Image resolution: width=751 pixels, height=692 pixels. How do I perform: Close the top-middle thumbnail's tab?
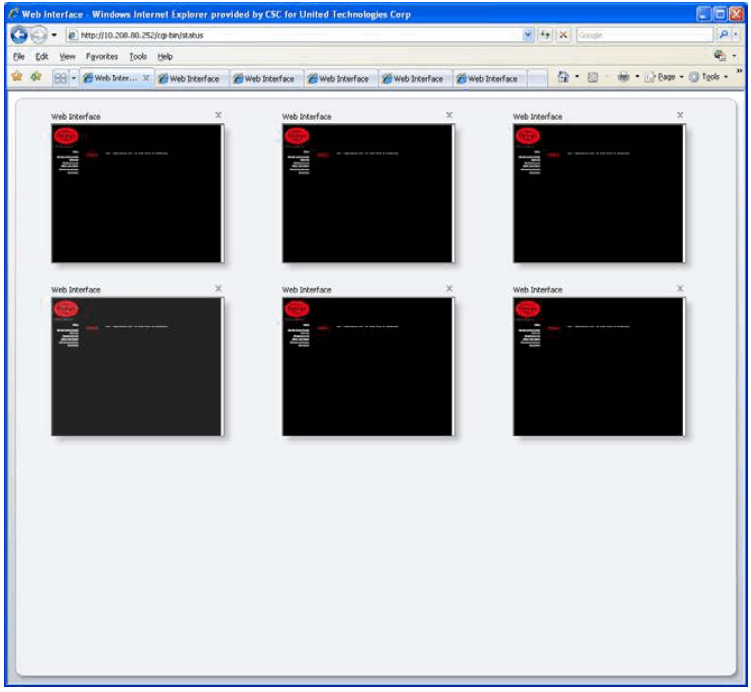pos(449,115)
